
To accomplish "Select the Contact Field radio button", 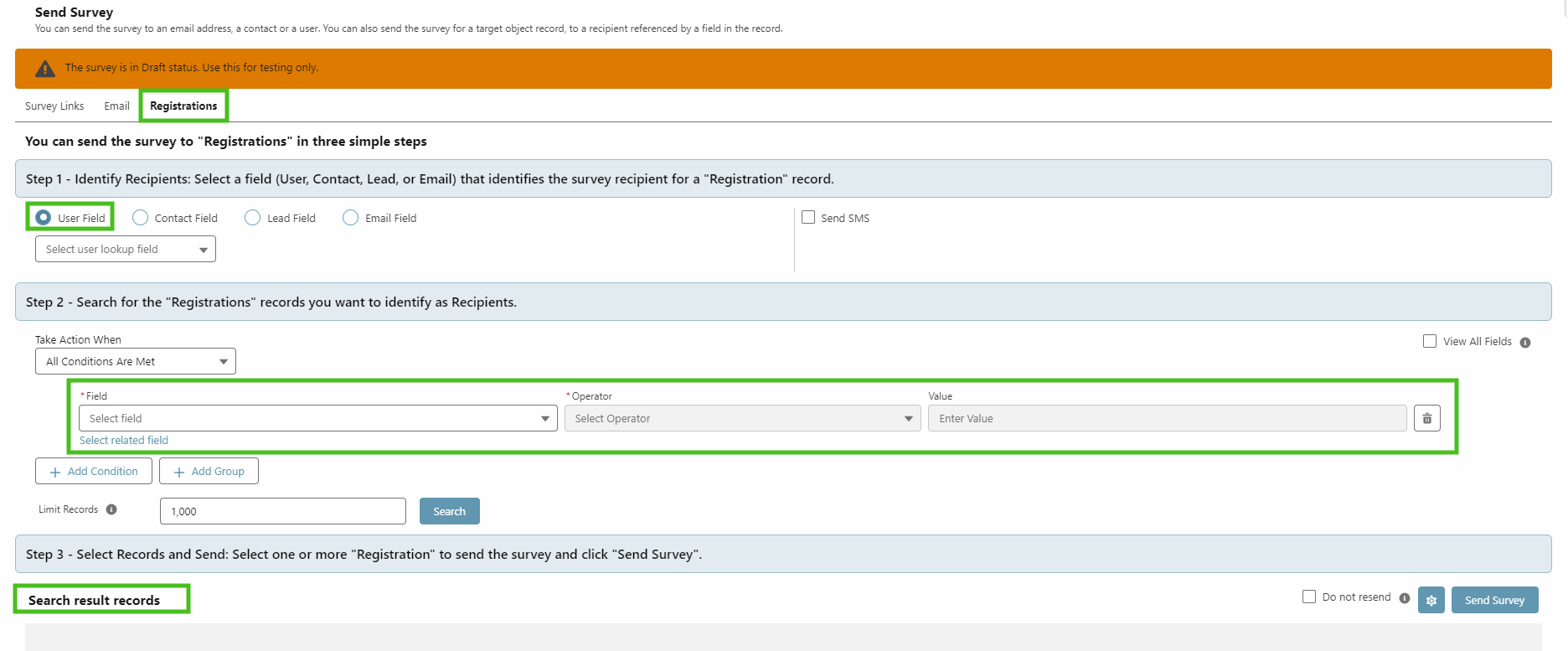I will pos(141,218).
